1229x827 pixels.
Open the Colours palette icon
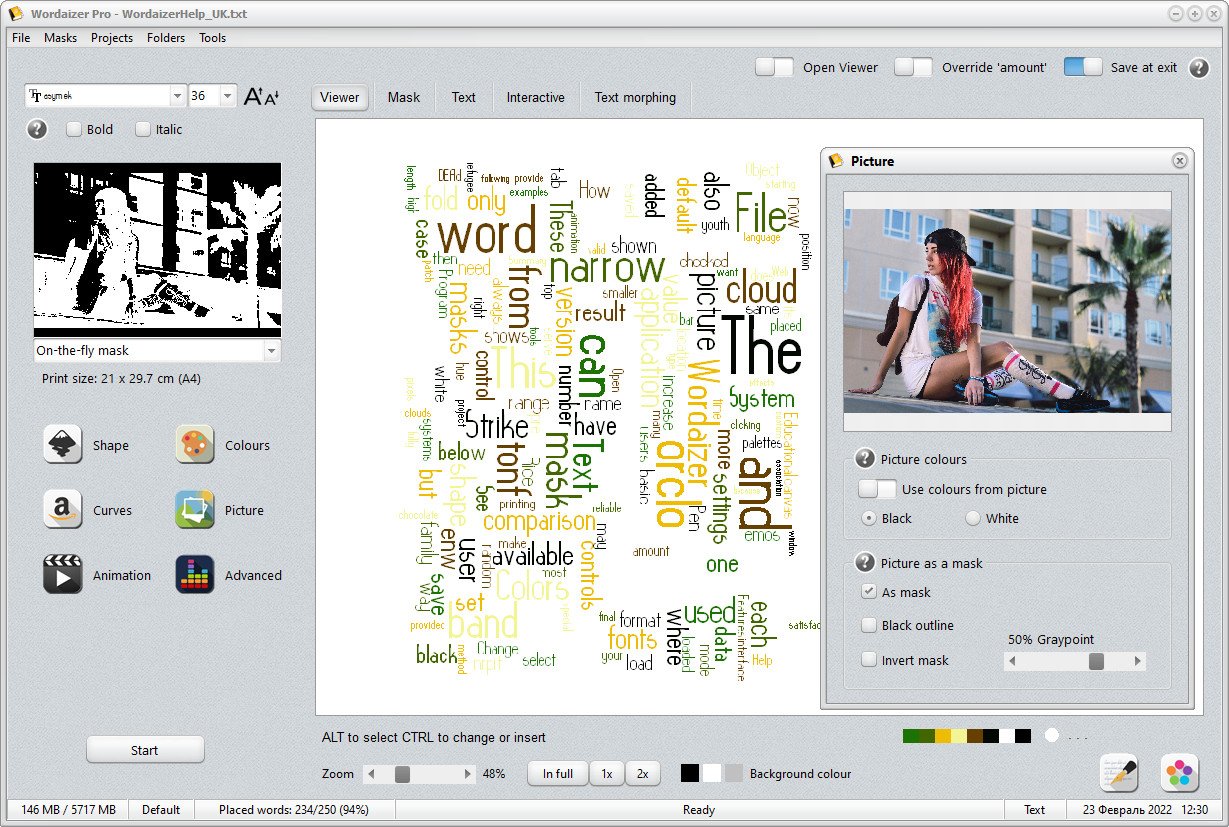click(195, 445)
